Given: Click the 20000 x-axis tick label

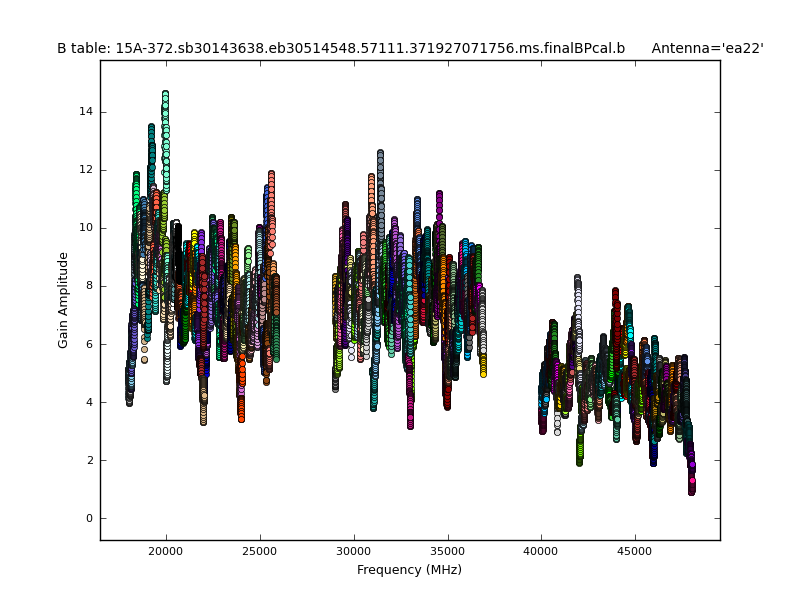Looking at the screenshot, I should pyautogui.click(x=166, y=550).
